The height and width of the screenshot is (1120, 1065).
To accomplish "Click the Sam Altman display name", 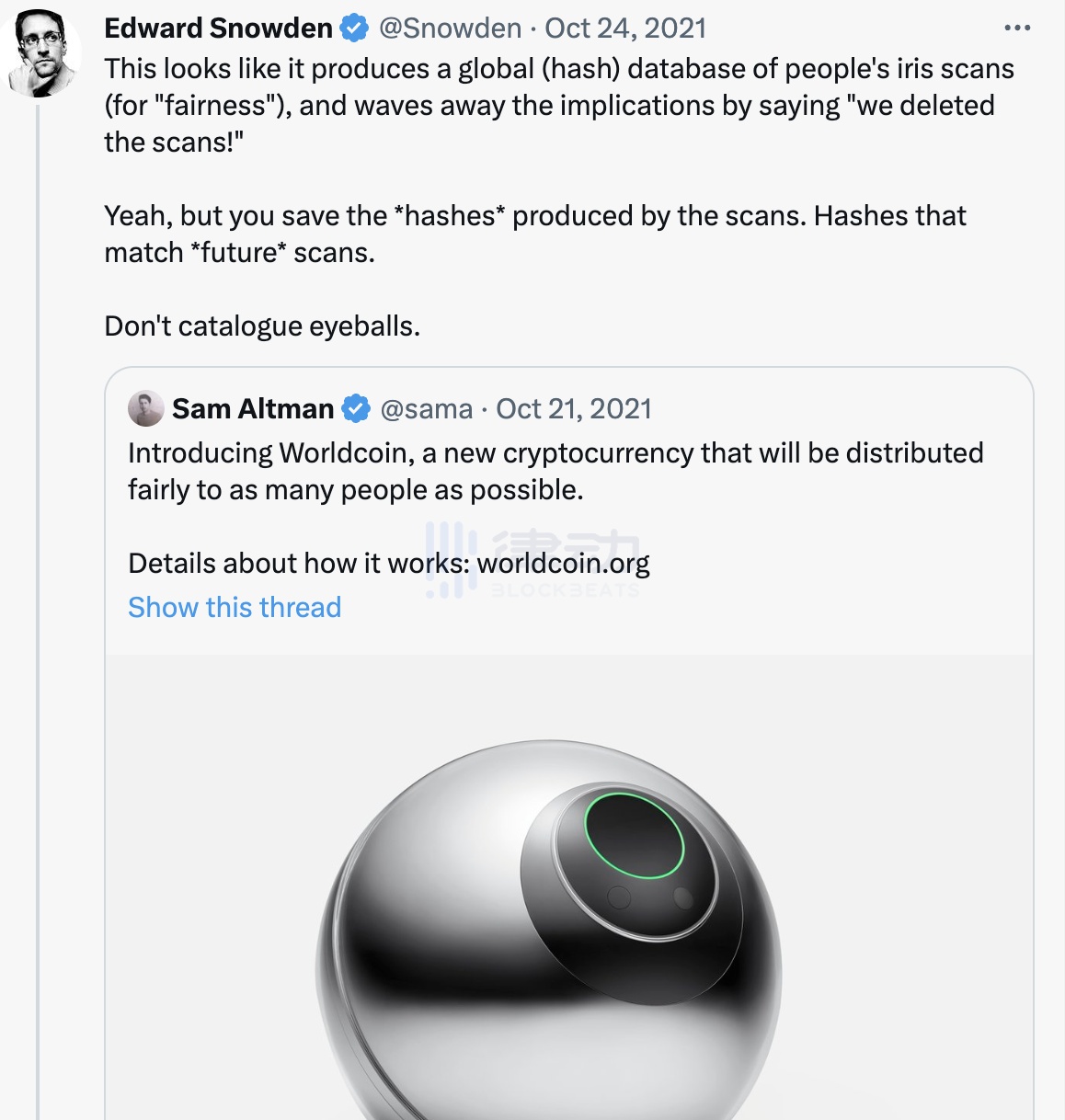I will 253,408.
